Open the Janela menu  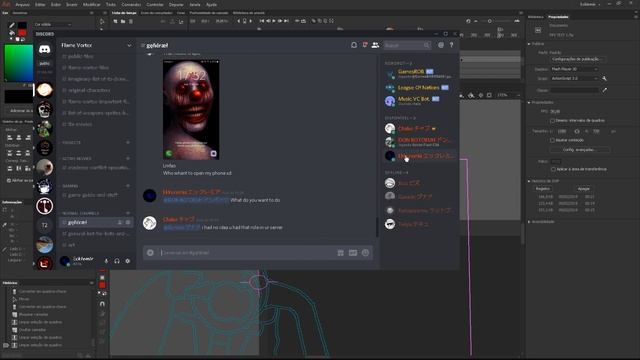point(195,4)
